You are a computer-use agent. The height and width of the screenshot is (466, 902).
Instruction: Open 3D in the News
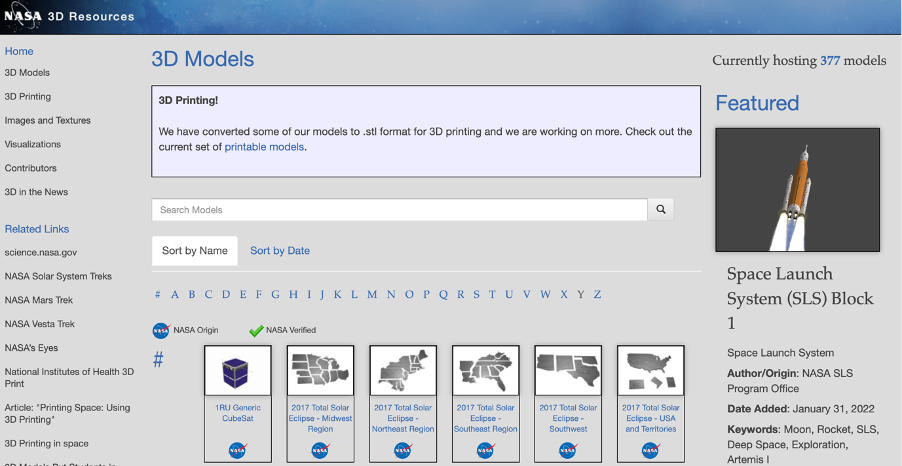[x=36, y=192]
